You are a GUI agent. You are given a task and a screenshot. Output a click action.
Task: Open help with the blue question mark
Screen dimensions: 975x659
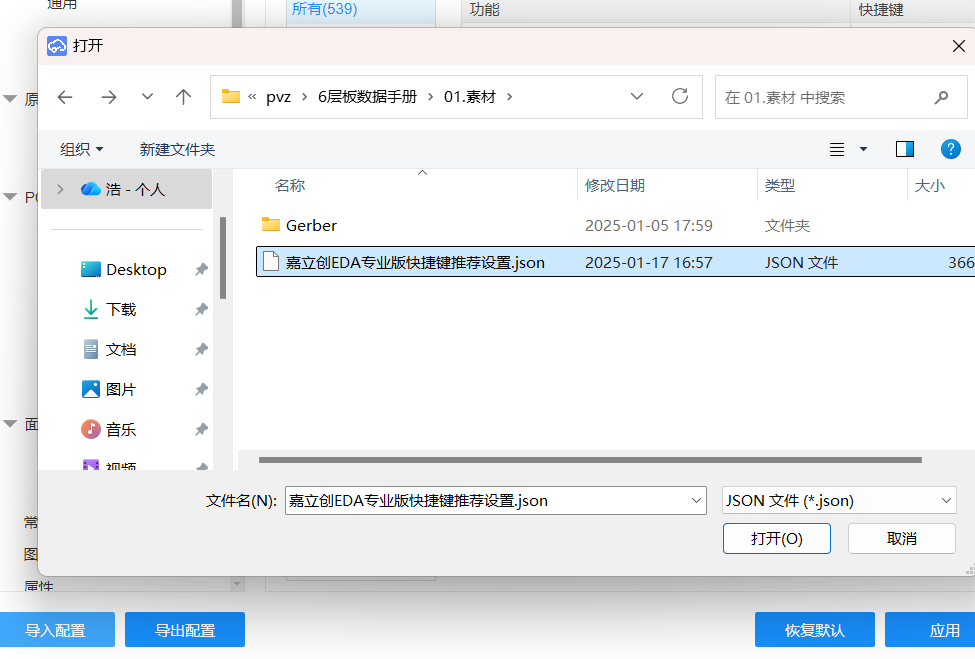click(950, 149)
